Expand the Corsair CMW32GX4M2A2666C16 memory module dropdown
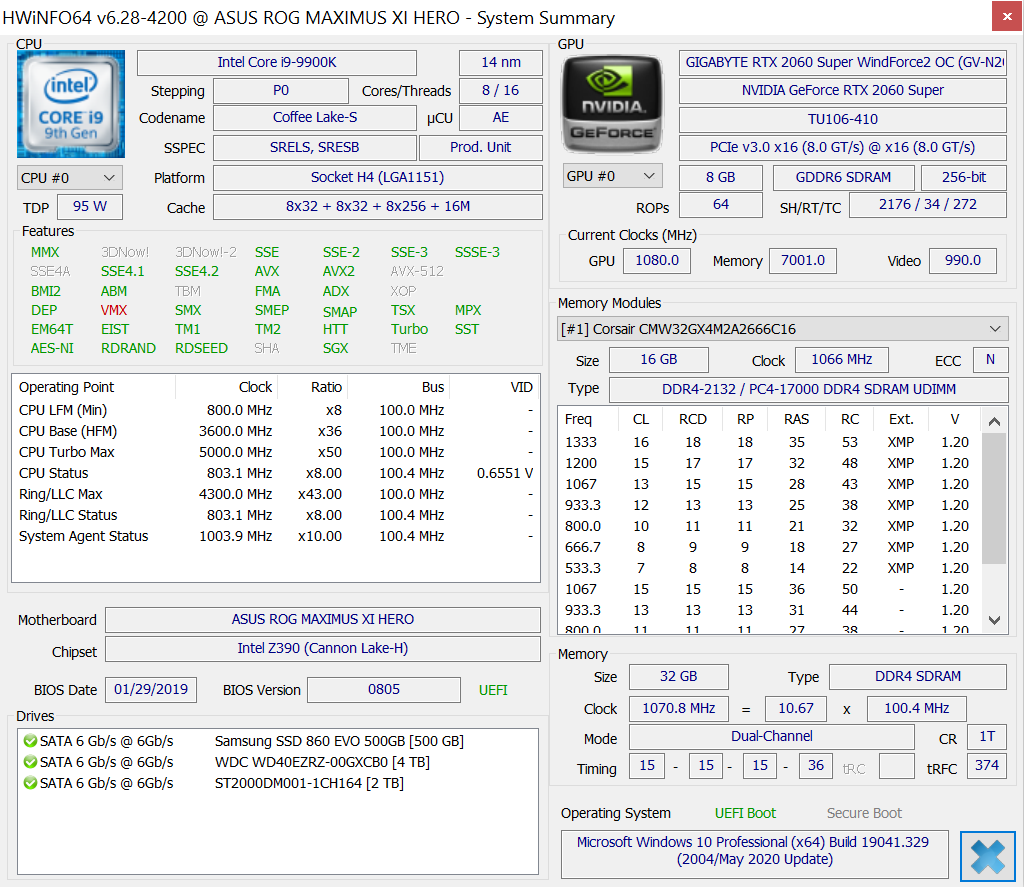The image size is (1024, 887). [782, 329]
